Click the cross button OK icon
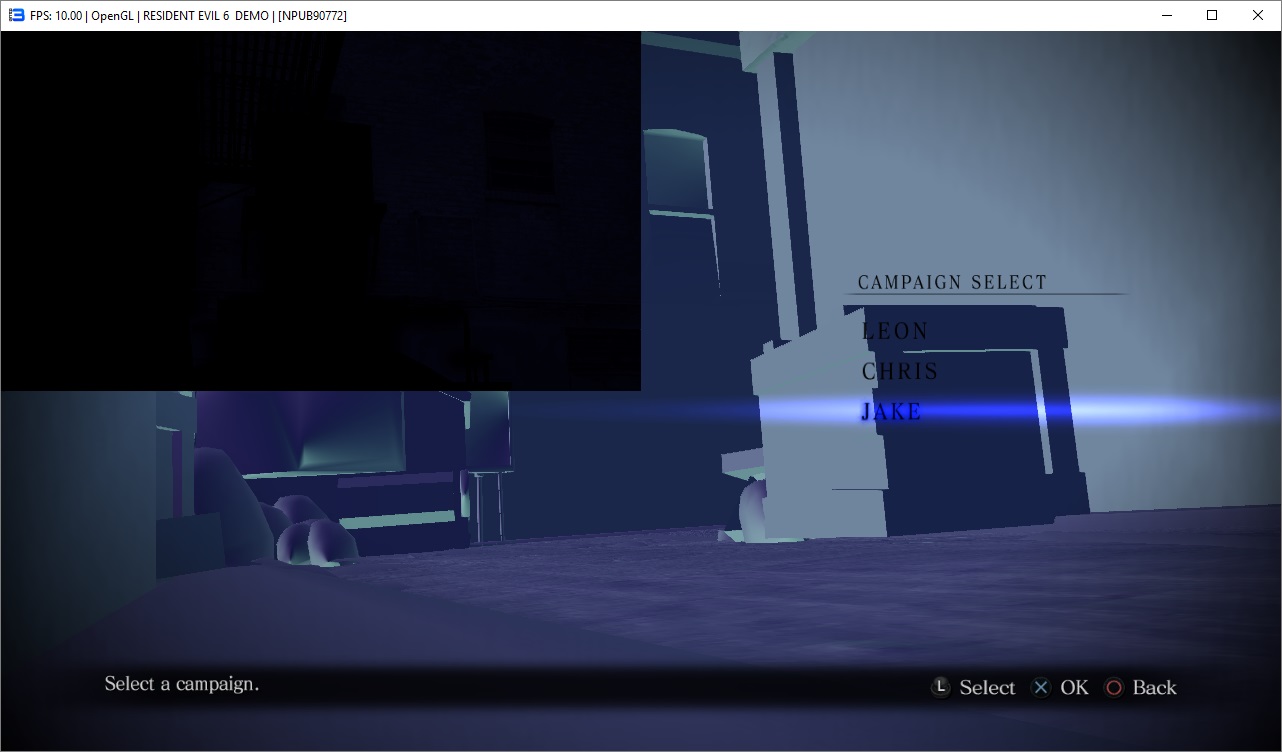The height and width of the screenshot is (752, 1282). click(1041, 687)
